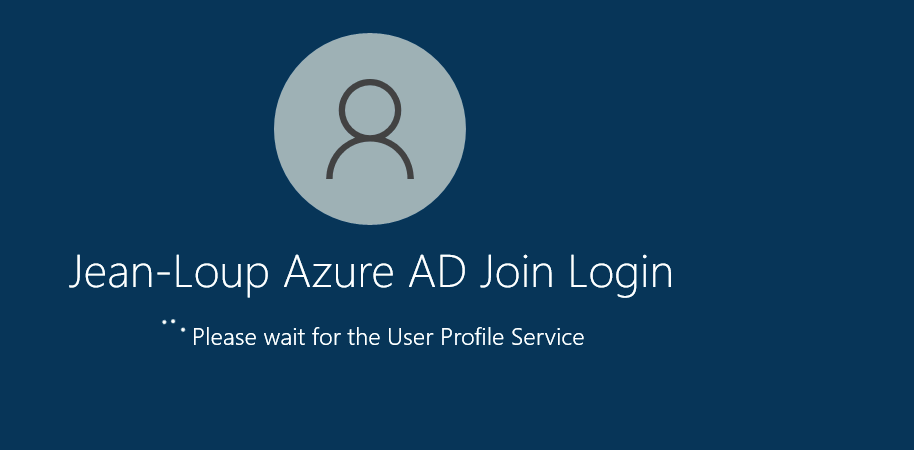Select the person silhouette icon

[x=370, y=129]
